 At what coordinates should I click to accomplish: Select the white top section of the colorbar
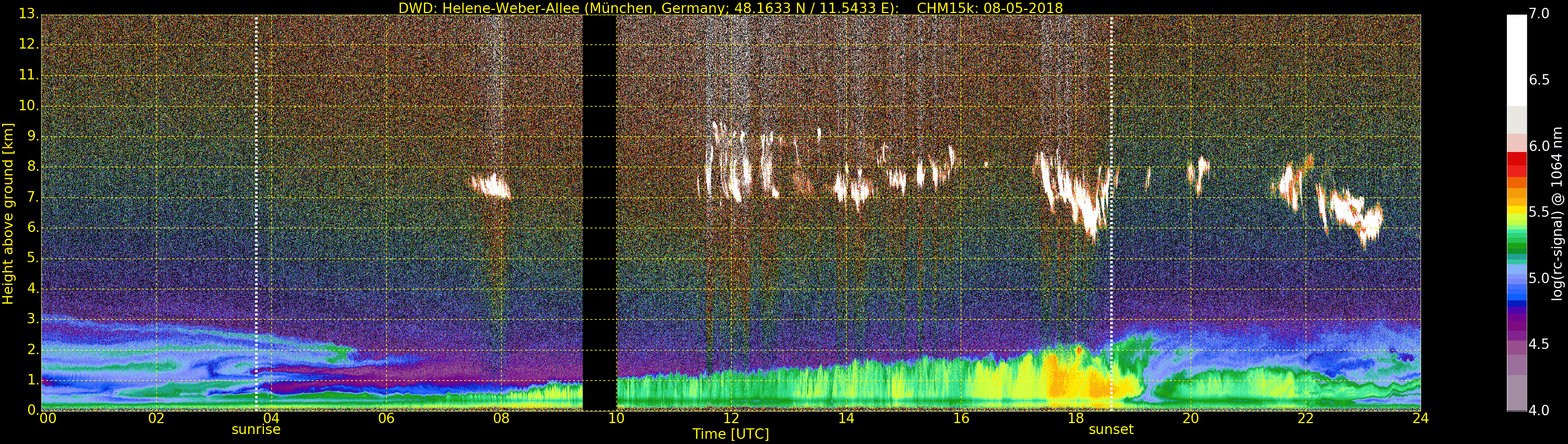pos(1516,61)
